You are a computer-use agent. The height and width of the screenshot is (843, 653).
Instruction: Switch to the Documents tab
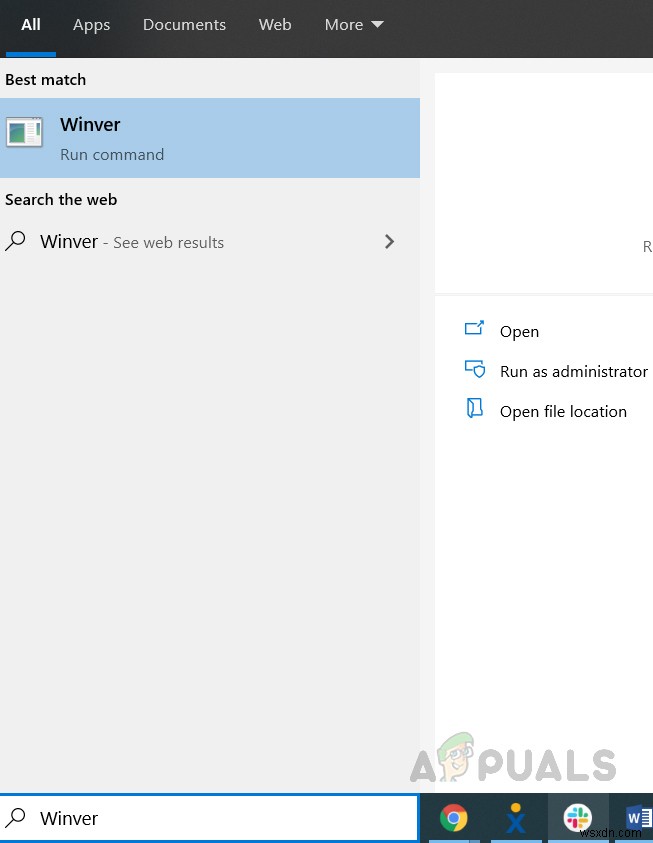(184, 24)
